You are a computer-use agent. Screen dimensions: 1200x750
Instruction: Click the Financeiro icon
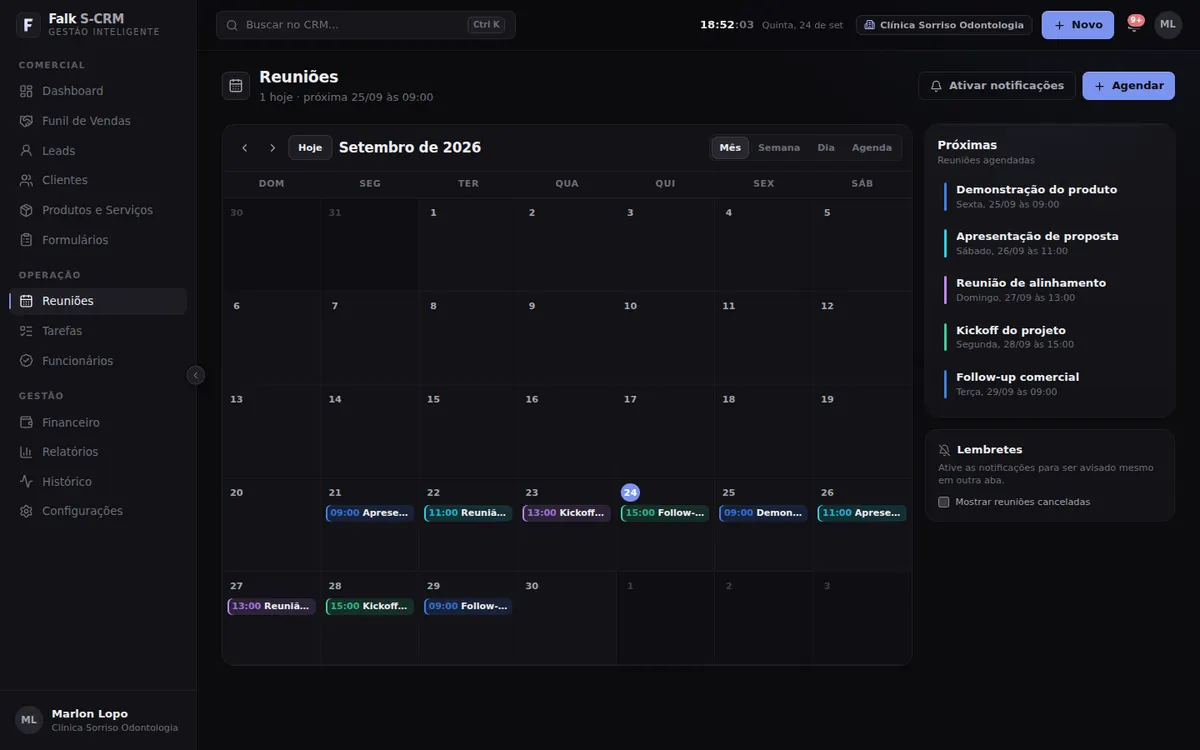coord(26,422)
